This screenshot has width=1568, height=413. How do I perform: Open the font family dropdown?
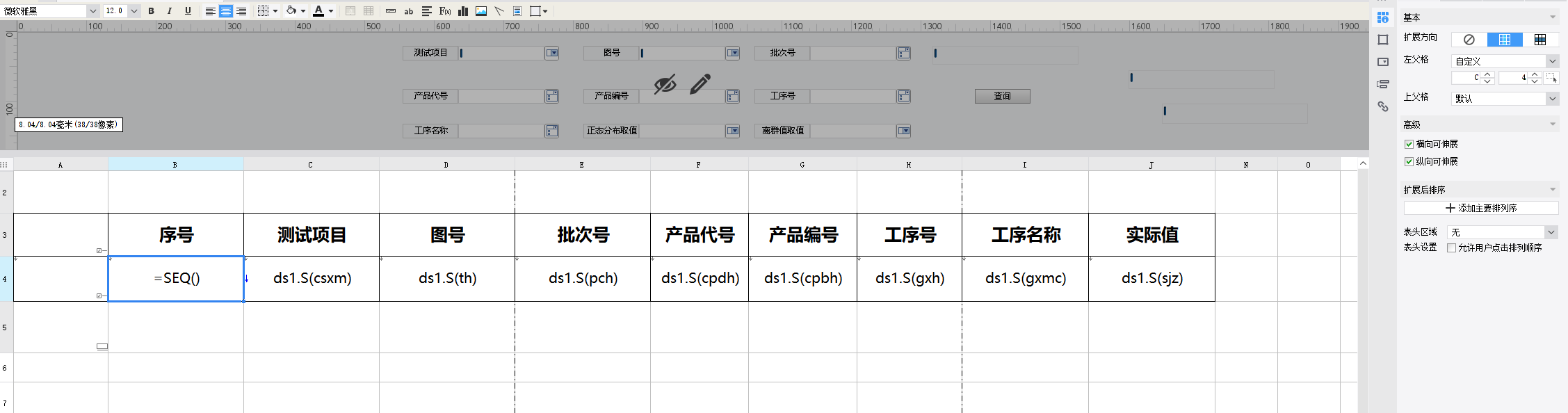click(92, 11)
